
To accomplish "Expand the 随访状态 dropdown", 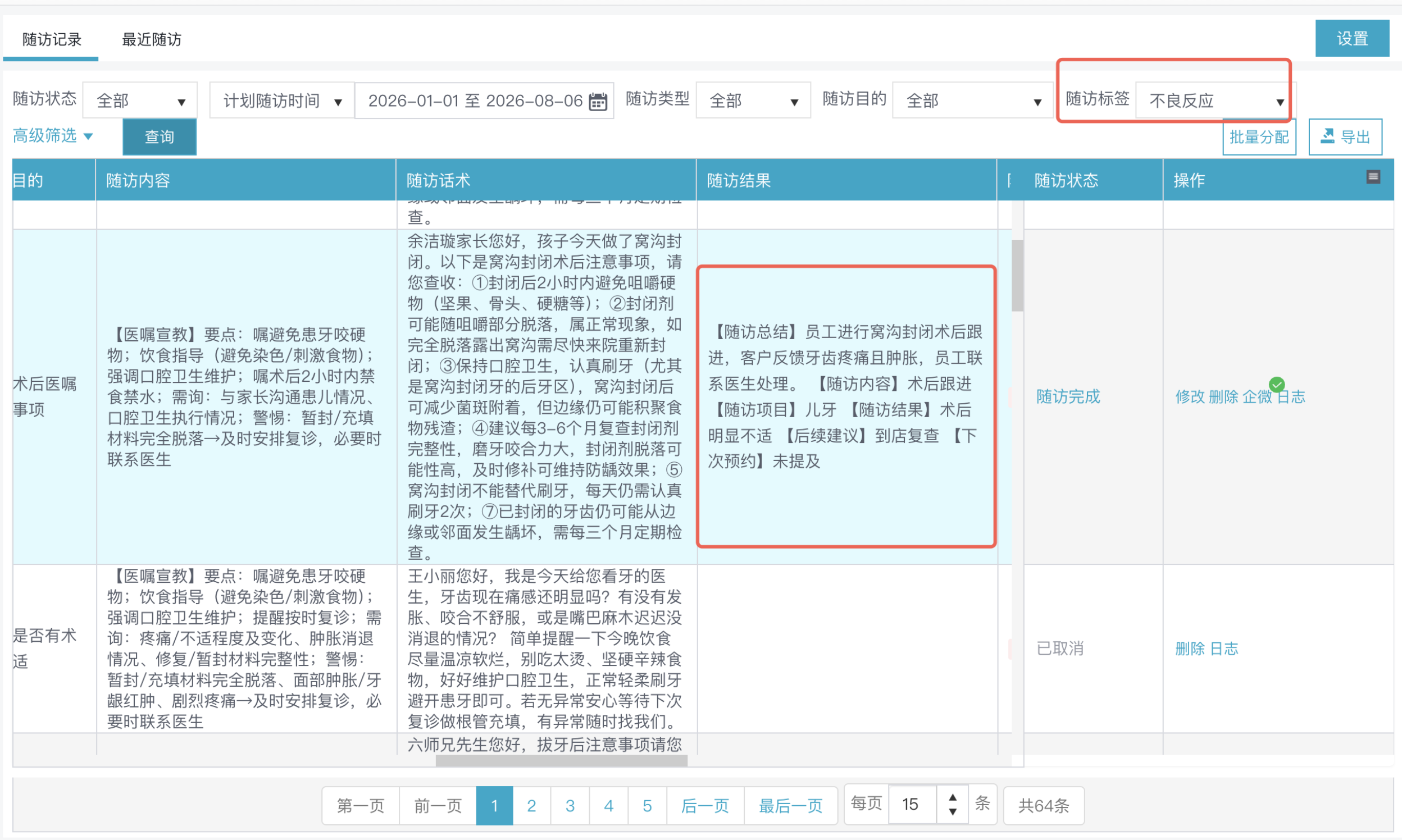I will coord(140,100).
